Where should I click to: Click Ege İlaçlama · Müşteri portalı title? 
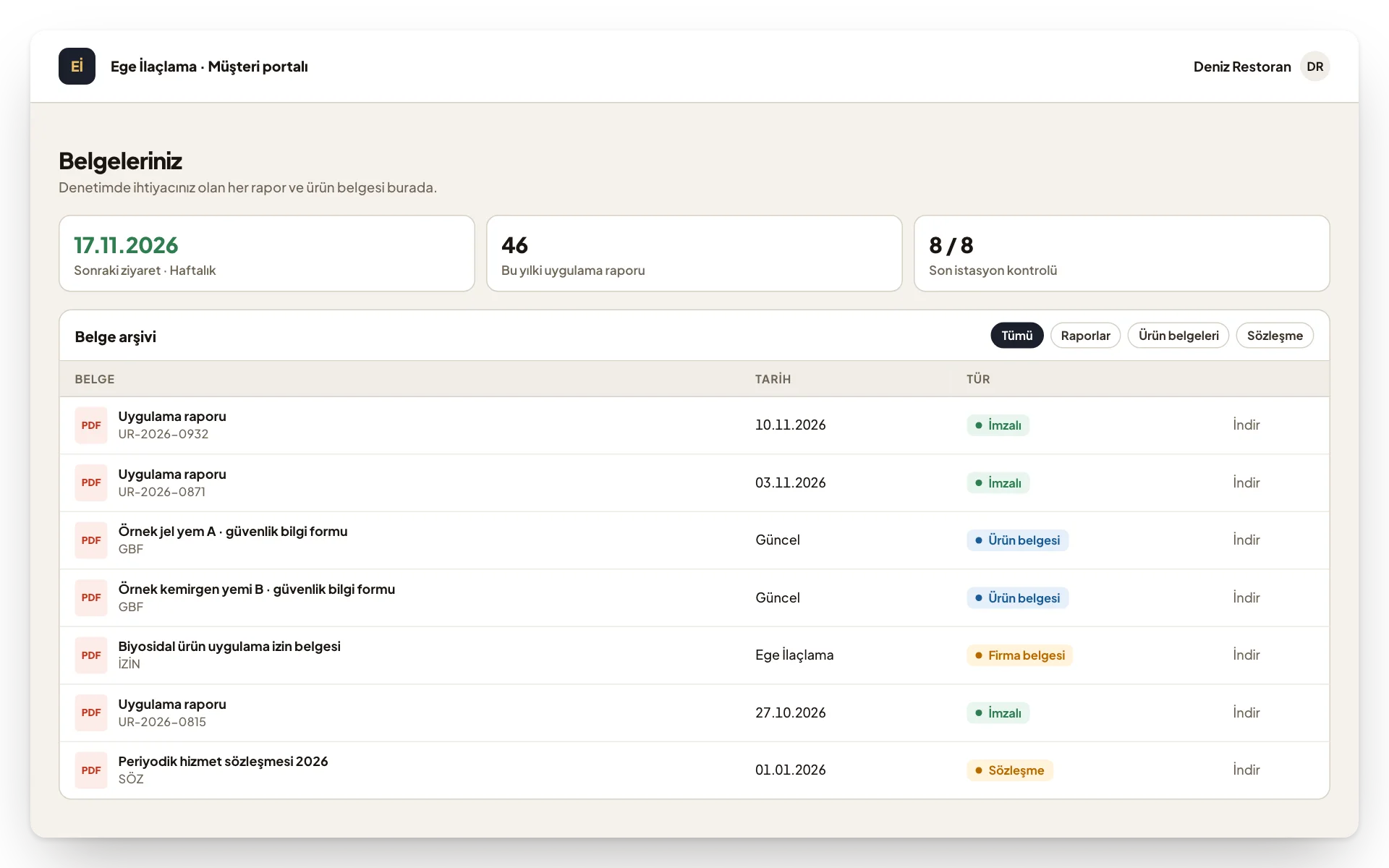[x=209, y=67]
